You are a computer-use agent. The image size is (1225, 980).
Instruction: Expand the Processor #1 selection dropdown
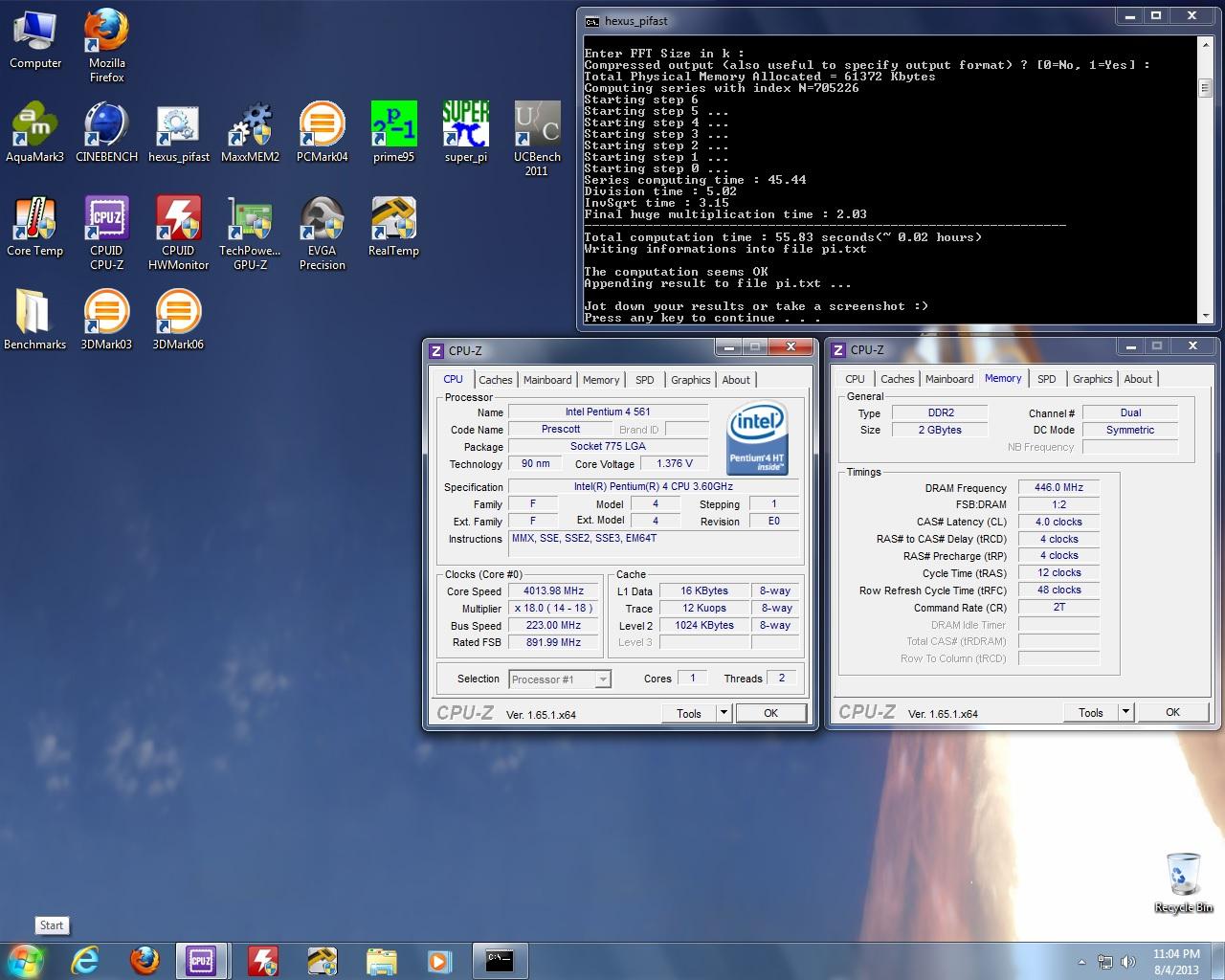point(603,679)
